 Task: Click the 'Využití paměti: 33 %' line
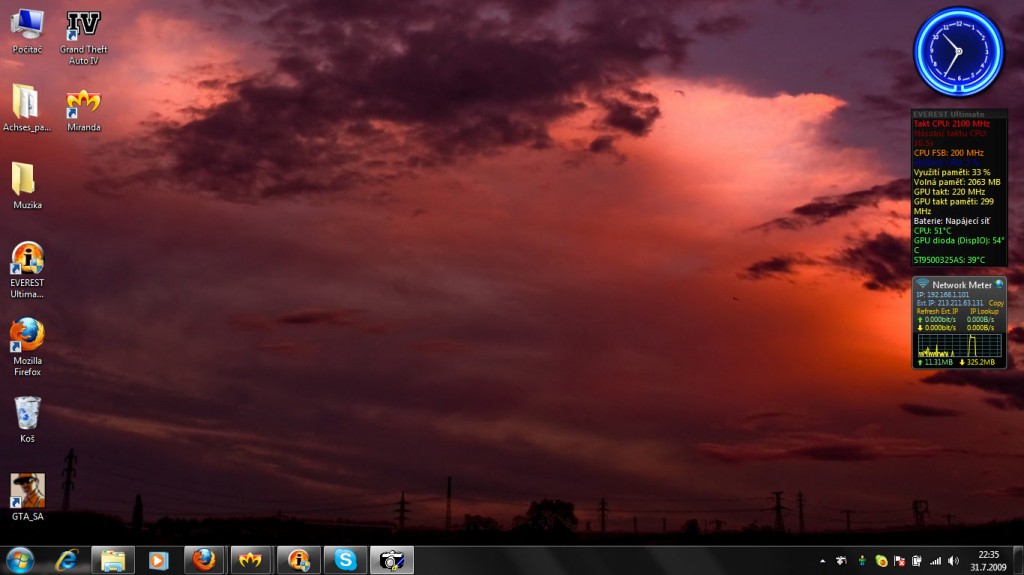[x=952, y=172]
